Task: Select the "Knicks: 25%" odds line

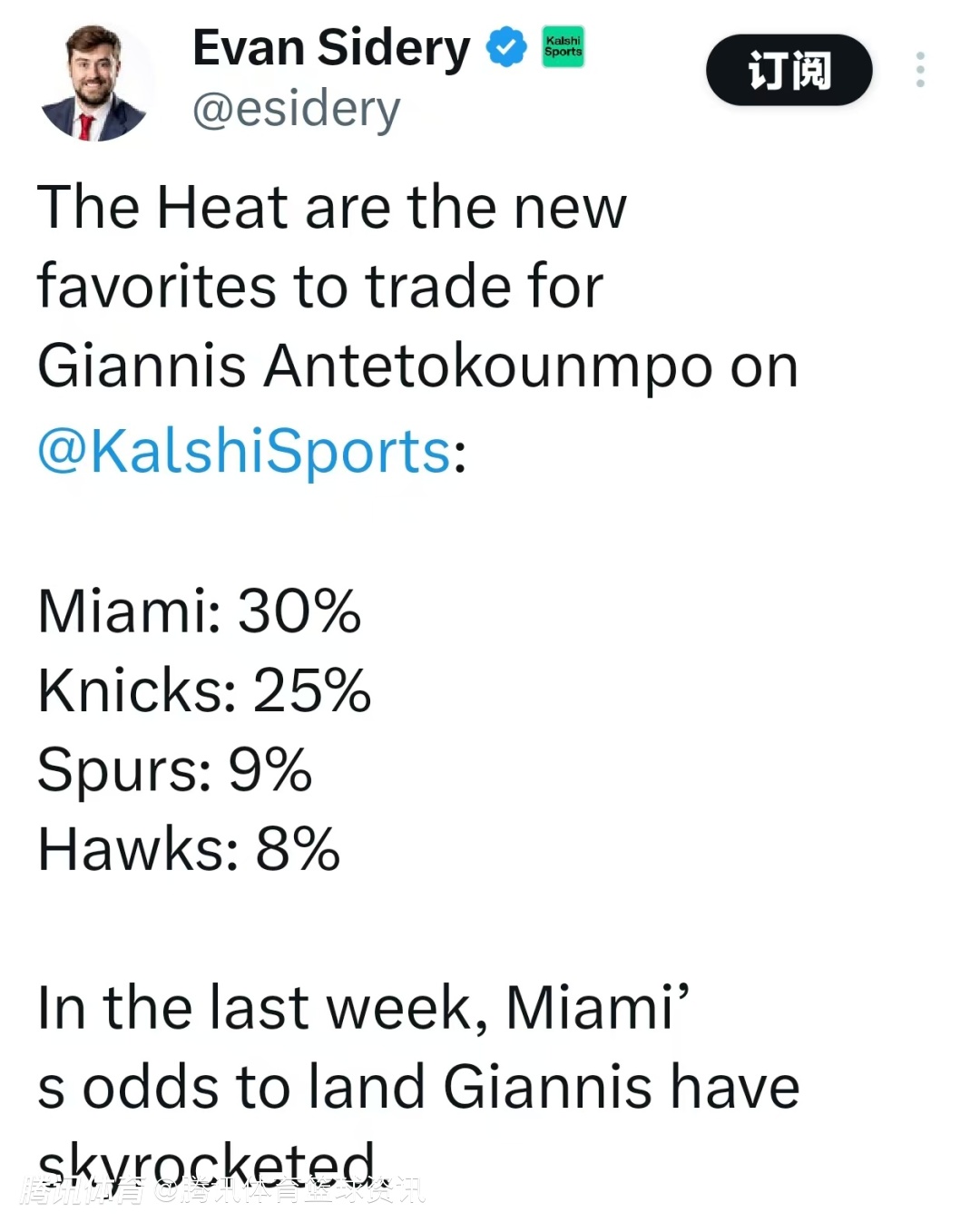Action: pyautogui.click(x=204, y=691)
